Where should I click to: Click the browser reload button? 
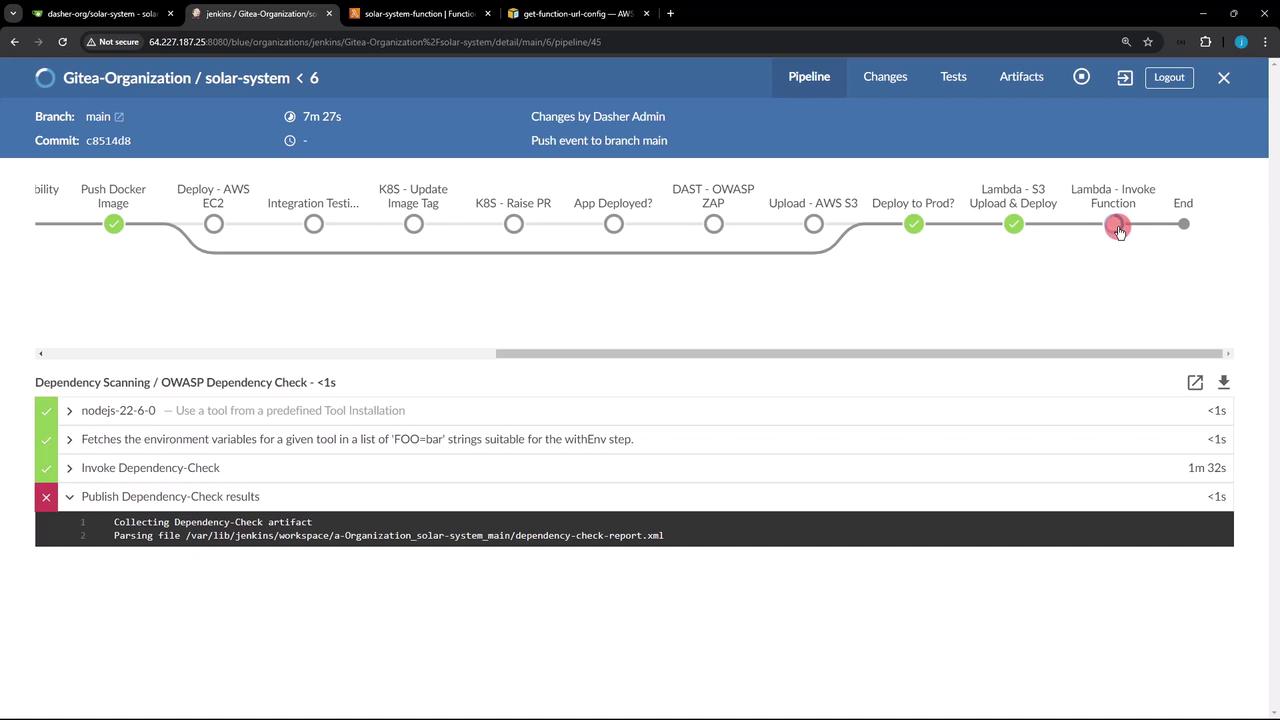click(x=62, y=42)
